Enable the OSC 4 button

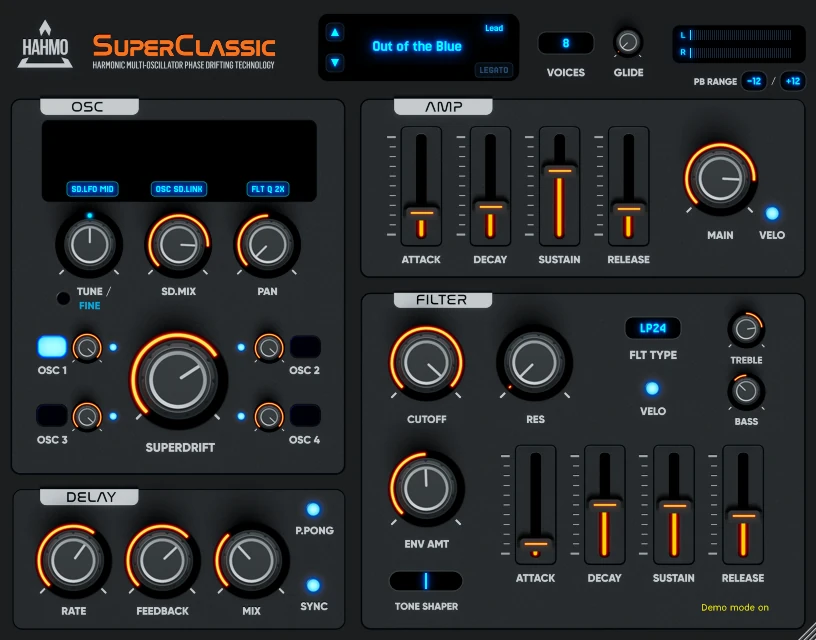[x=305, y=416]
